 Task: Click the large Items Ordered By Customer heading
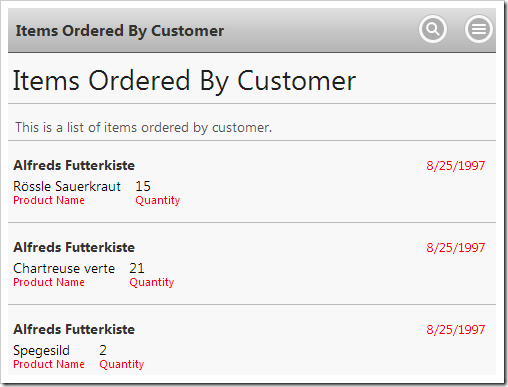point(184,81)
